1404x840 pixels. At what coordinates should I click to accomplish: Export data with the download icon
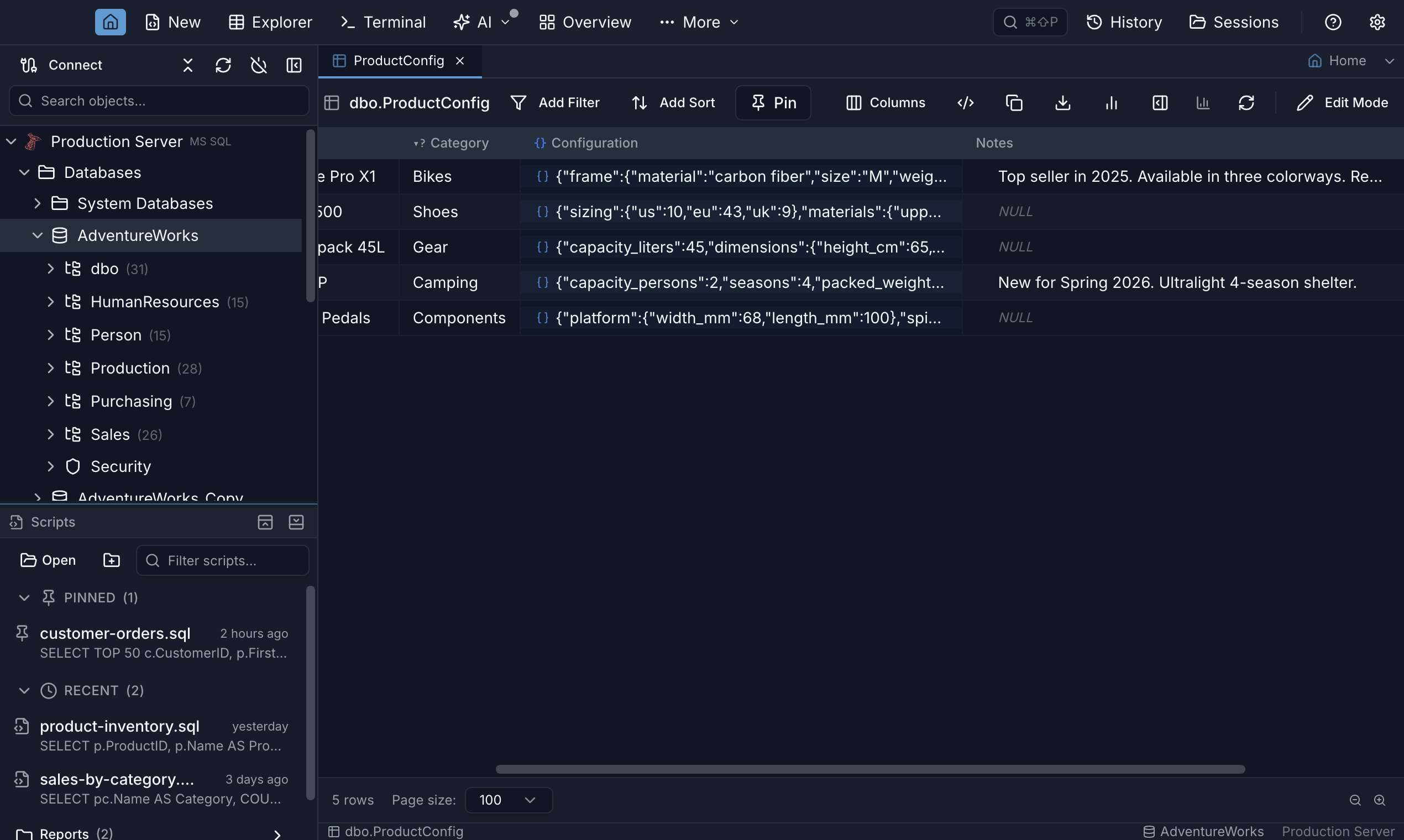(x=1062, y=102)
